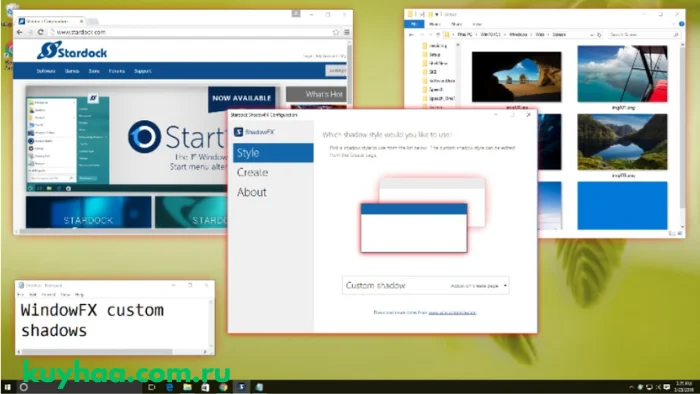Select the solid blue image thumbnail
700x394 pixels.
pyautogui.click(x=622, y=205)
